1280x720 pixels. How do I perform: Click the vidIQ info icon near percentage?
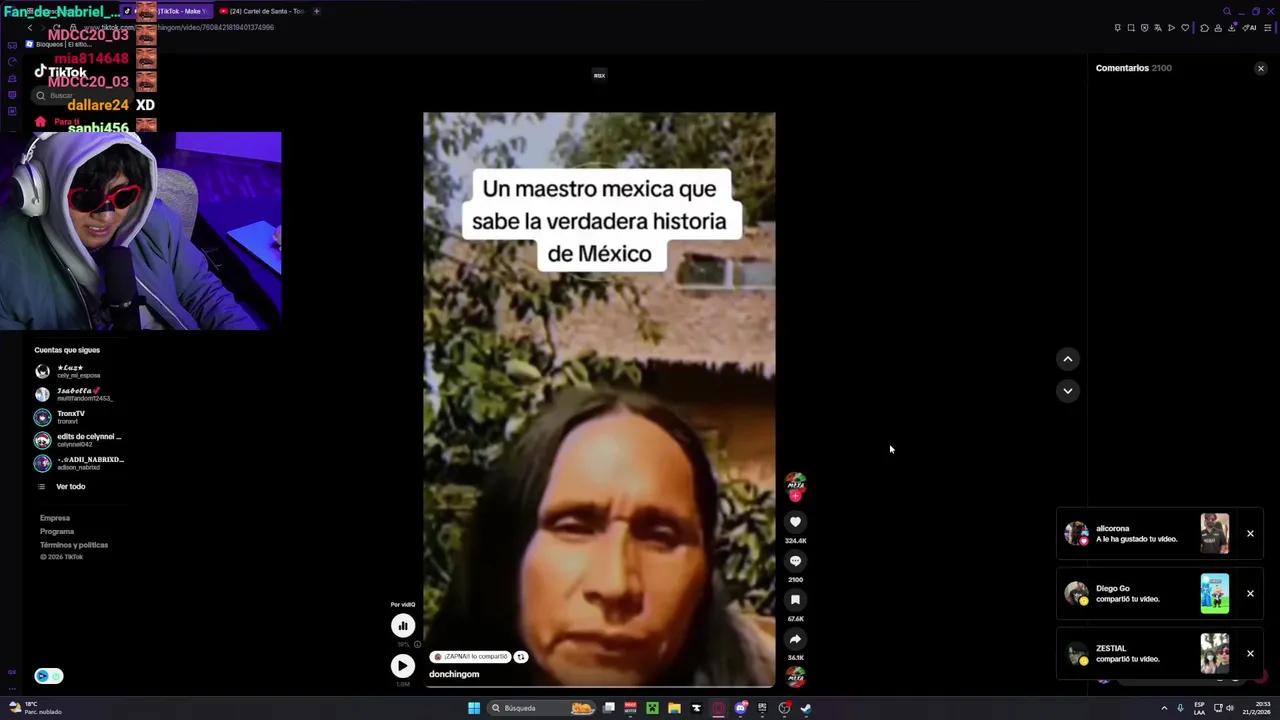coord(417,644)
